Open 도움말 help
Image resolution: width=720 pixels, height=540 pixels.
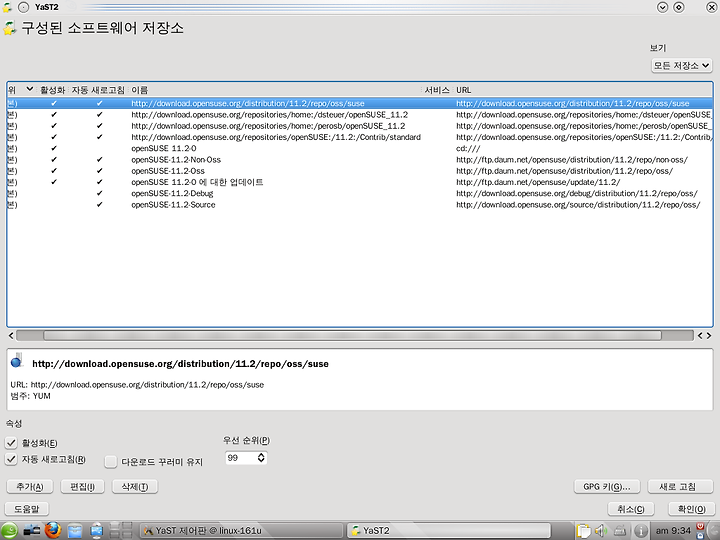(x=27, y=509)
